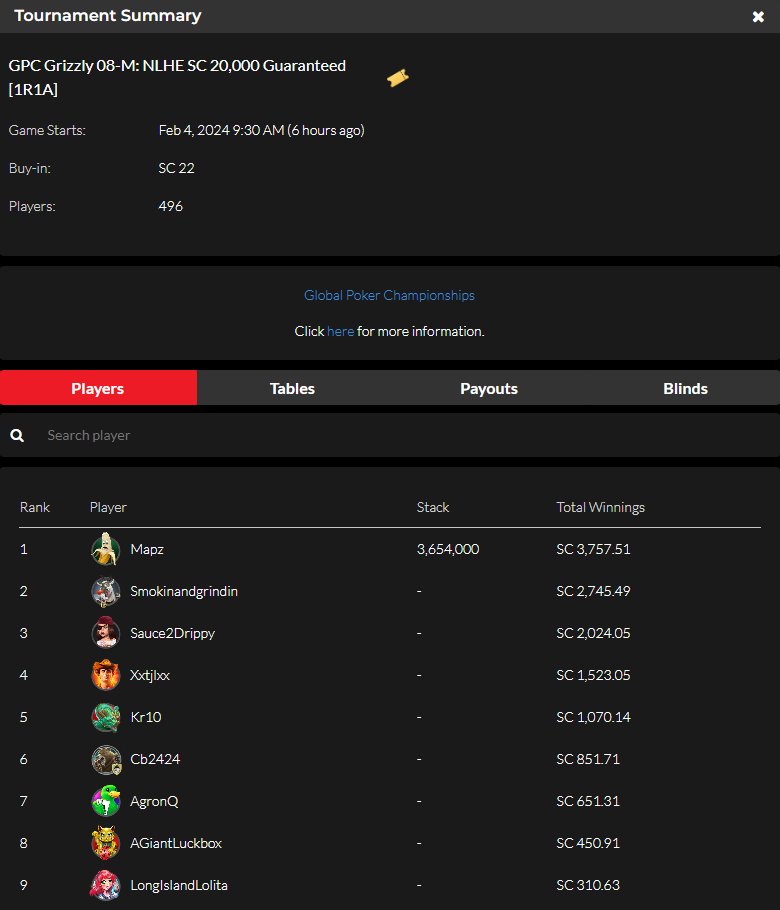Image resolution: width=780 pixels, height=910 pixels.
Task: Close the Tournament Summary dialog
Action: coord(758,16)
